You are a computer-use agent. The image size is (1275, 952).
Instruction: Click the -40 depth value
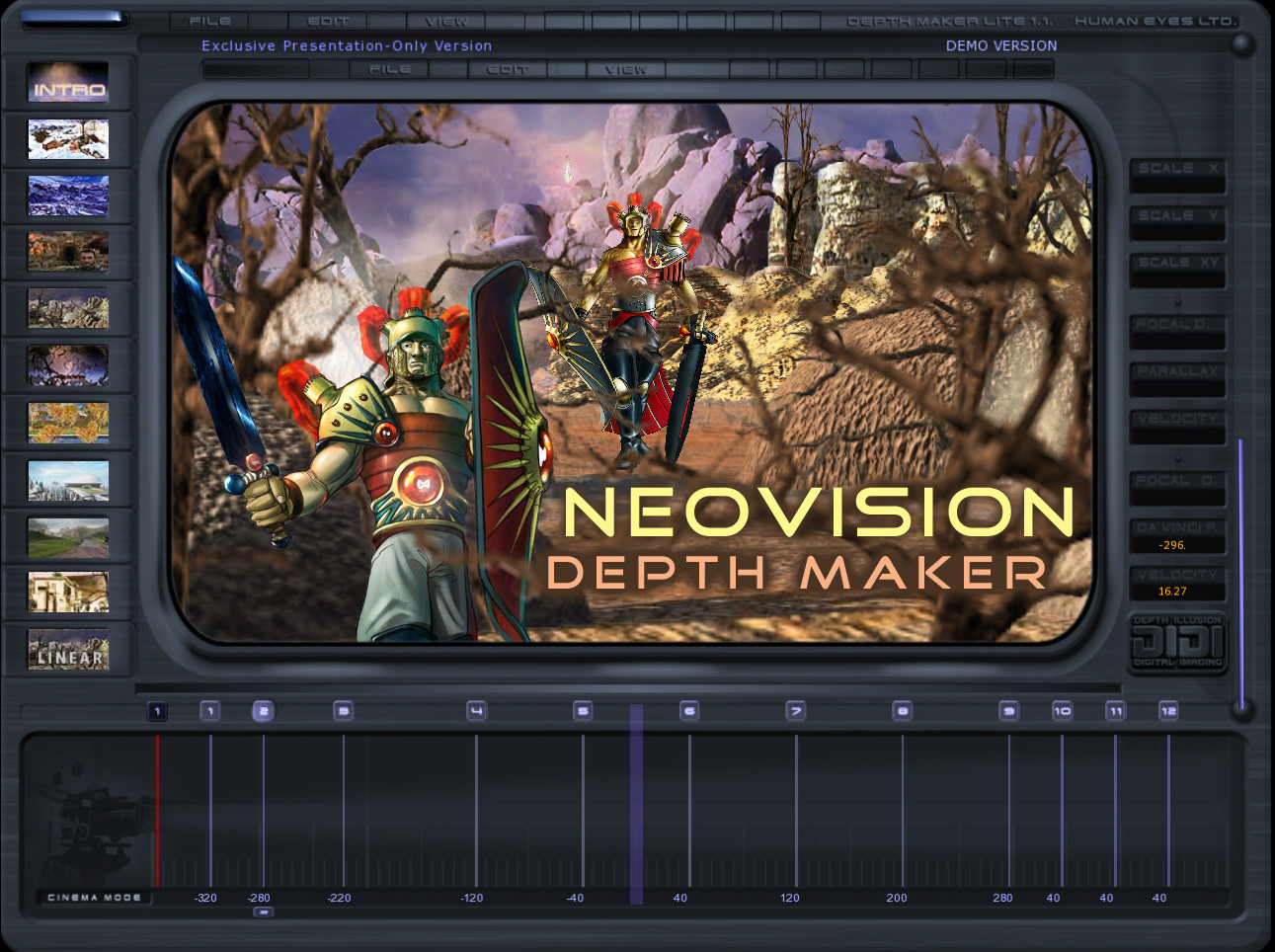point(575,898)
